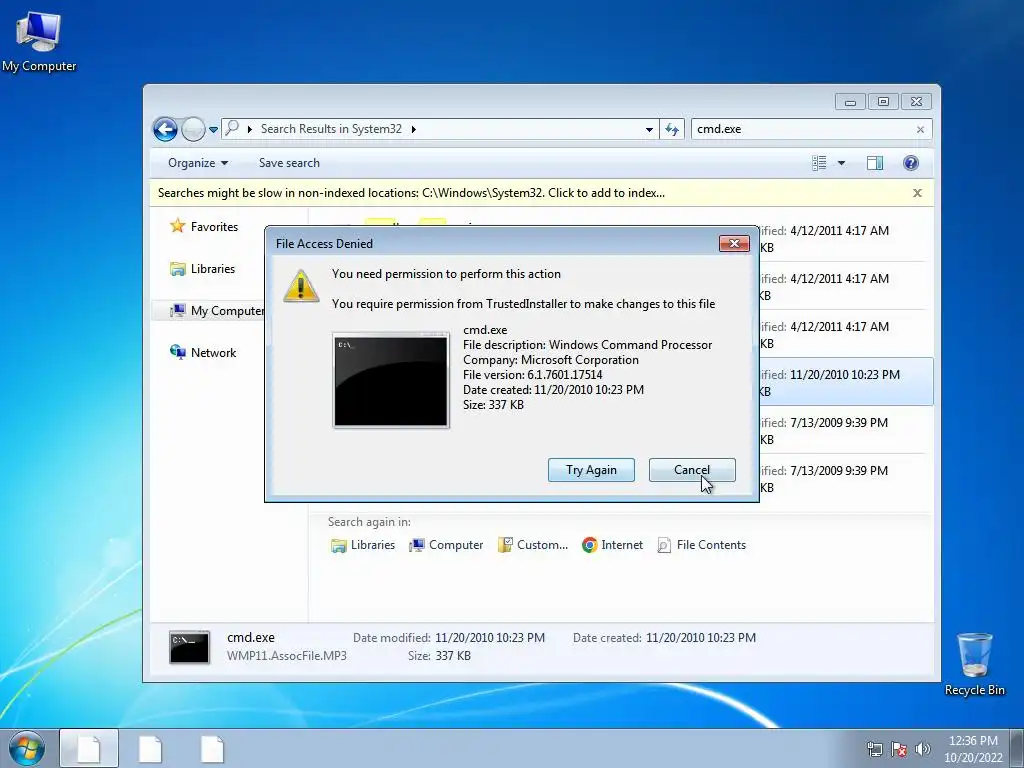
Task: Click the Back navigation arrow in Explorer
Action: tap(165, 129)
